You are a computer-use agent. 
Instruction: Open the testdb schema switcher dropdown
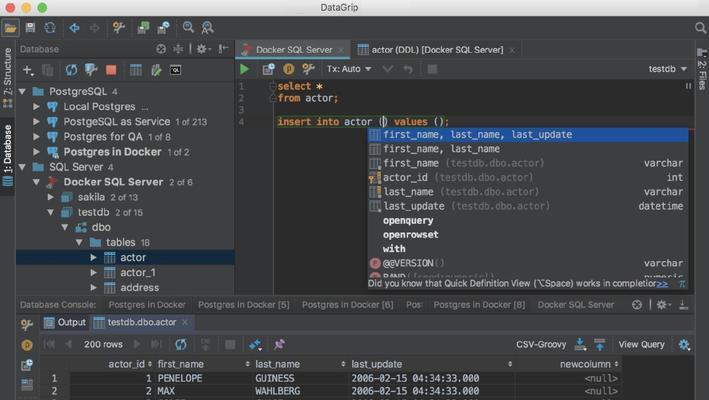pyautogui.click(x=667, y=69)
